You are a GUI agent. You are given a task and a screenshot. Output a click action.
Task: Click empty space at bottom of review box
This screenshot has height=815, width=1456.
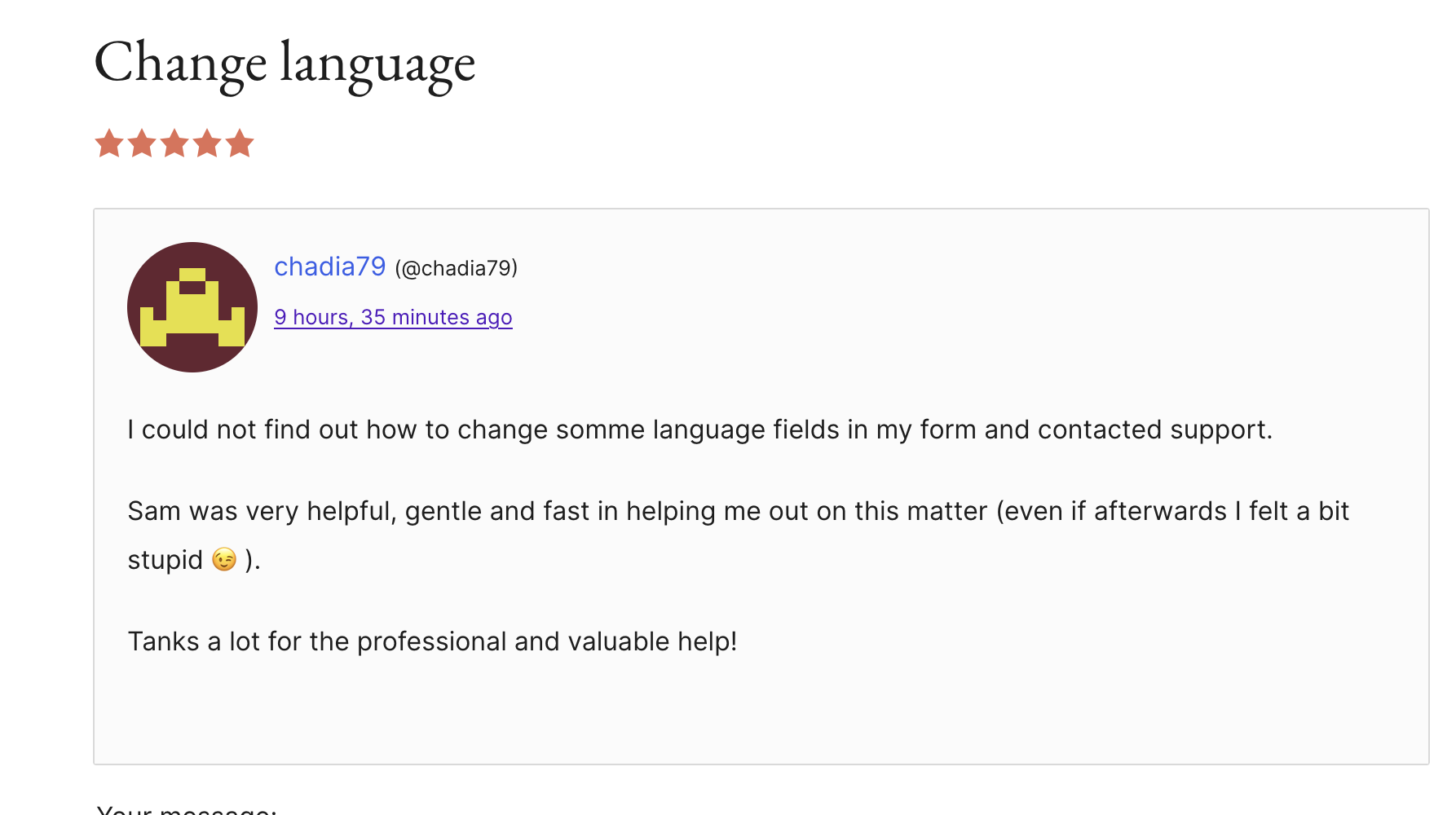click(x=761, y=717)
